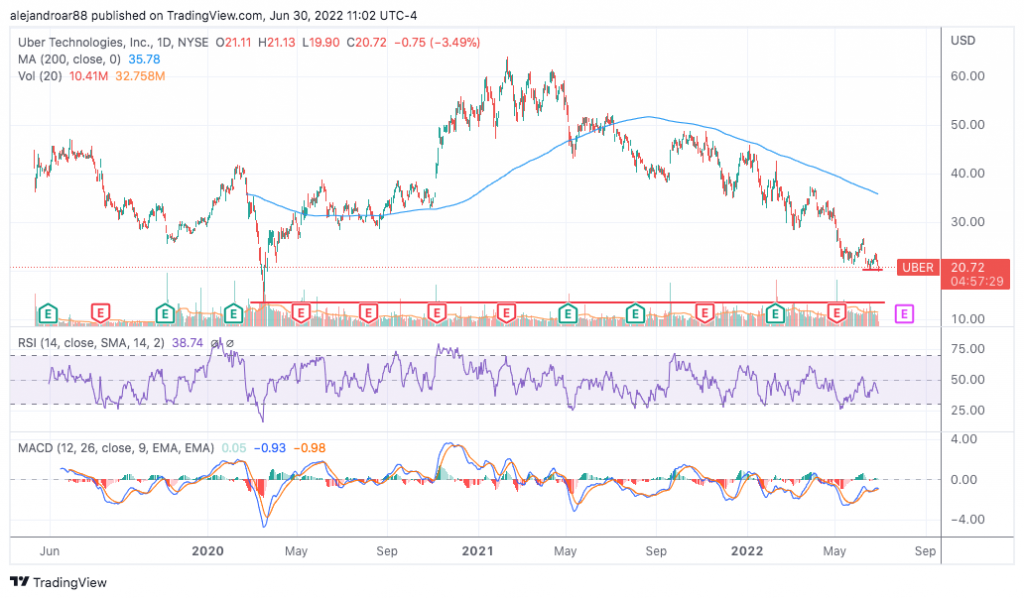Click the C20.72 close price value
Screen dimensions: 1024x599
(x=366, y=42)
